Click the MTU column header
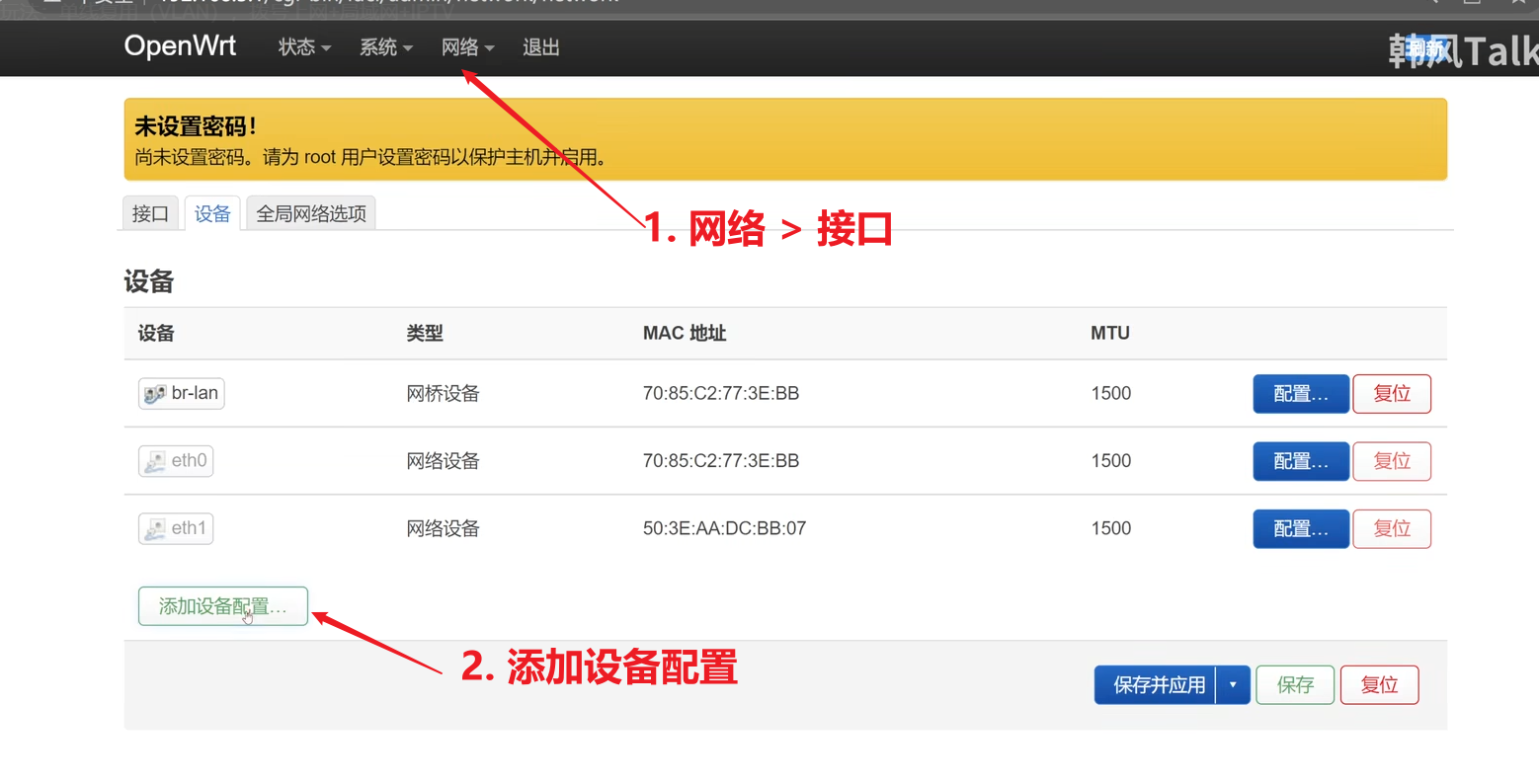 tap(1110, 334)
